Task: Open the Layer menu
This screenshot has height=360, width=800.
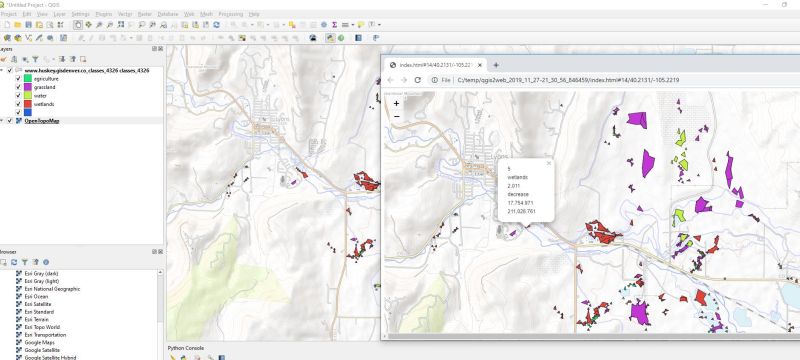Action: point(59,14)
